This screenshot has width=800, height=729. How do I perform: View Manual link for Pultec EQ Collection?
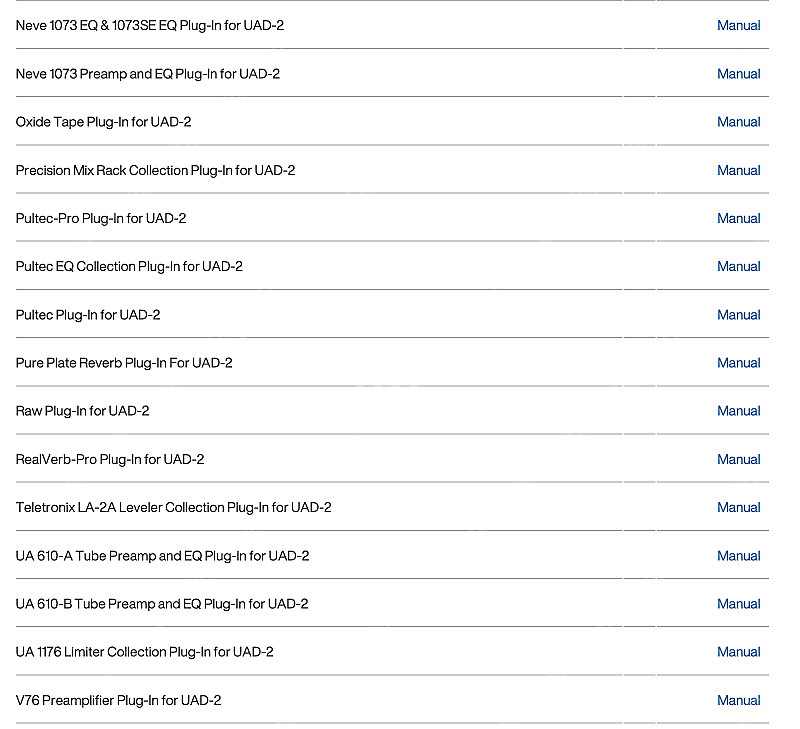tap(738, 266)
